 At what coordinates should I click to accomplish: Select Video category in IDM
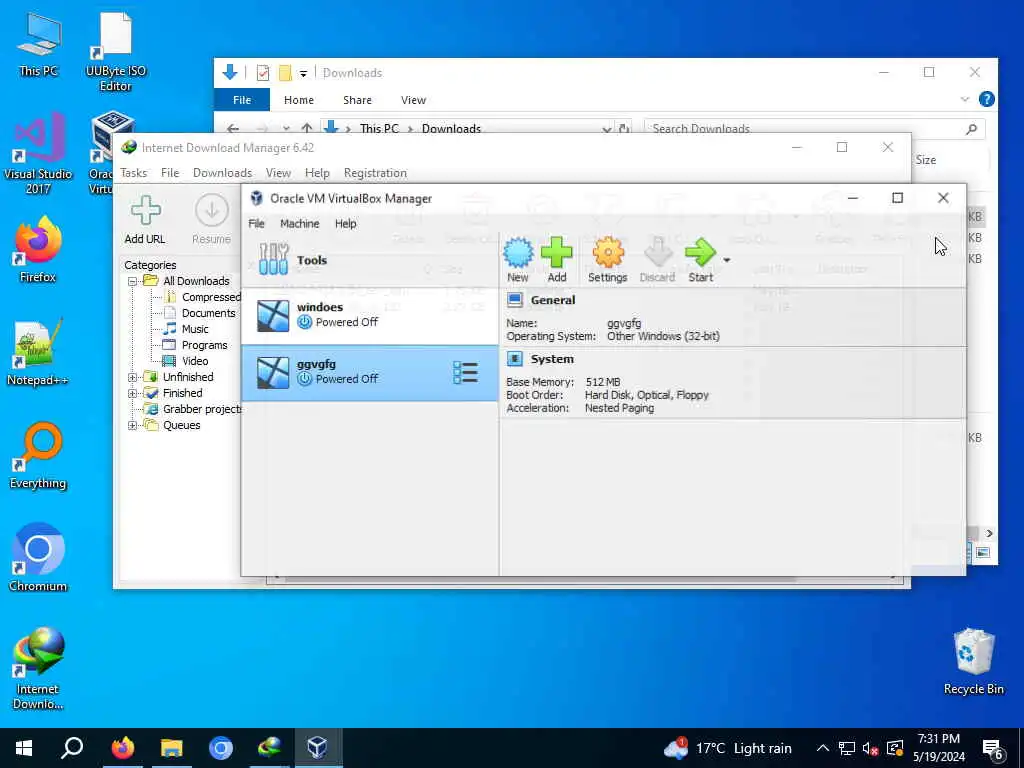[x=195, y=361]
